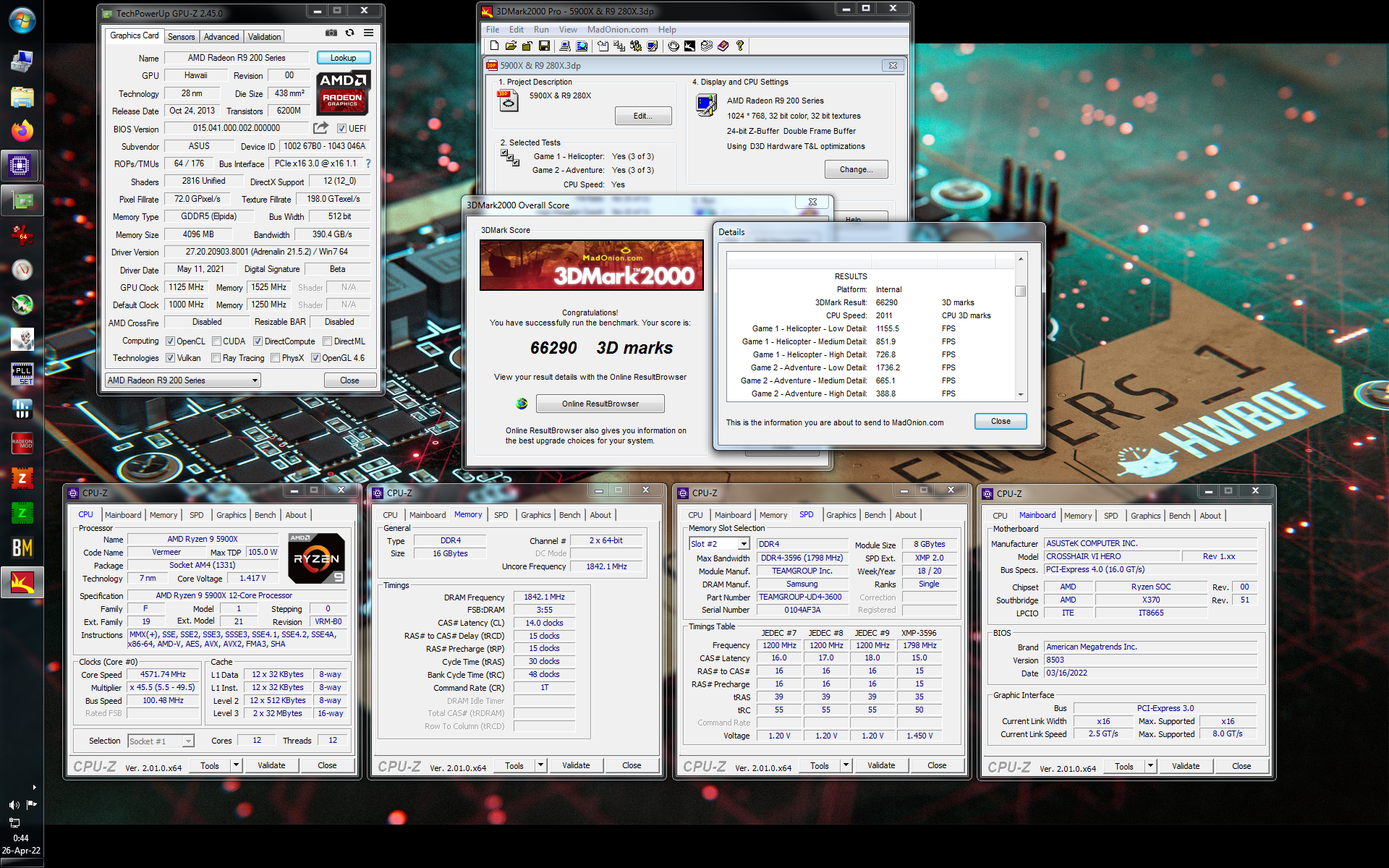Image resolution: width=1389 pixels, height=868 pixels.
Task: Open the Advanced tab in GPU-Z
Action: [x=221, y=37]
